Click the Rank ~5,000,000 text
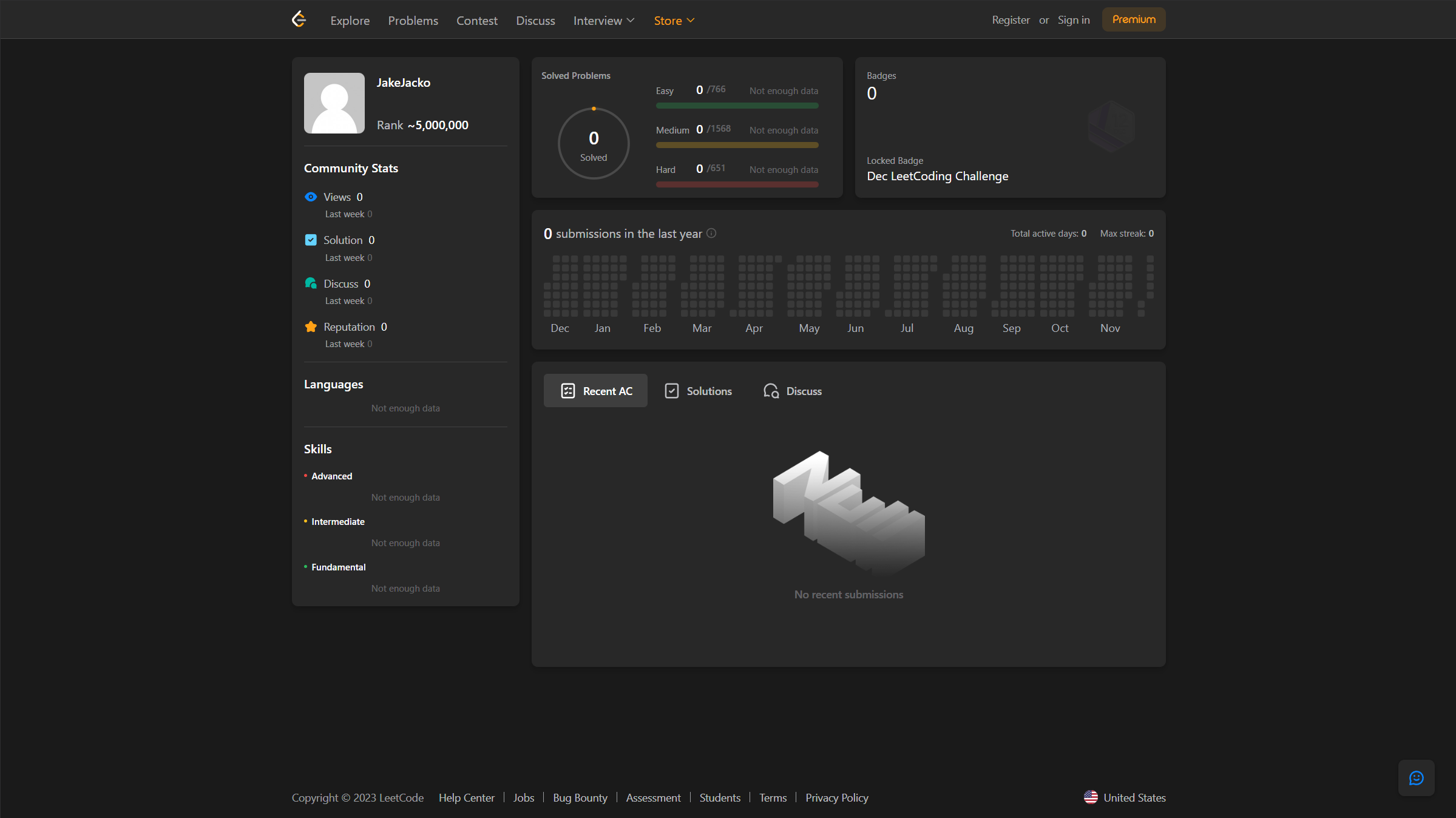Screen dimensions: 1456x818 (x=422, y=125)
